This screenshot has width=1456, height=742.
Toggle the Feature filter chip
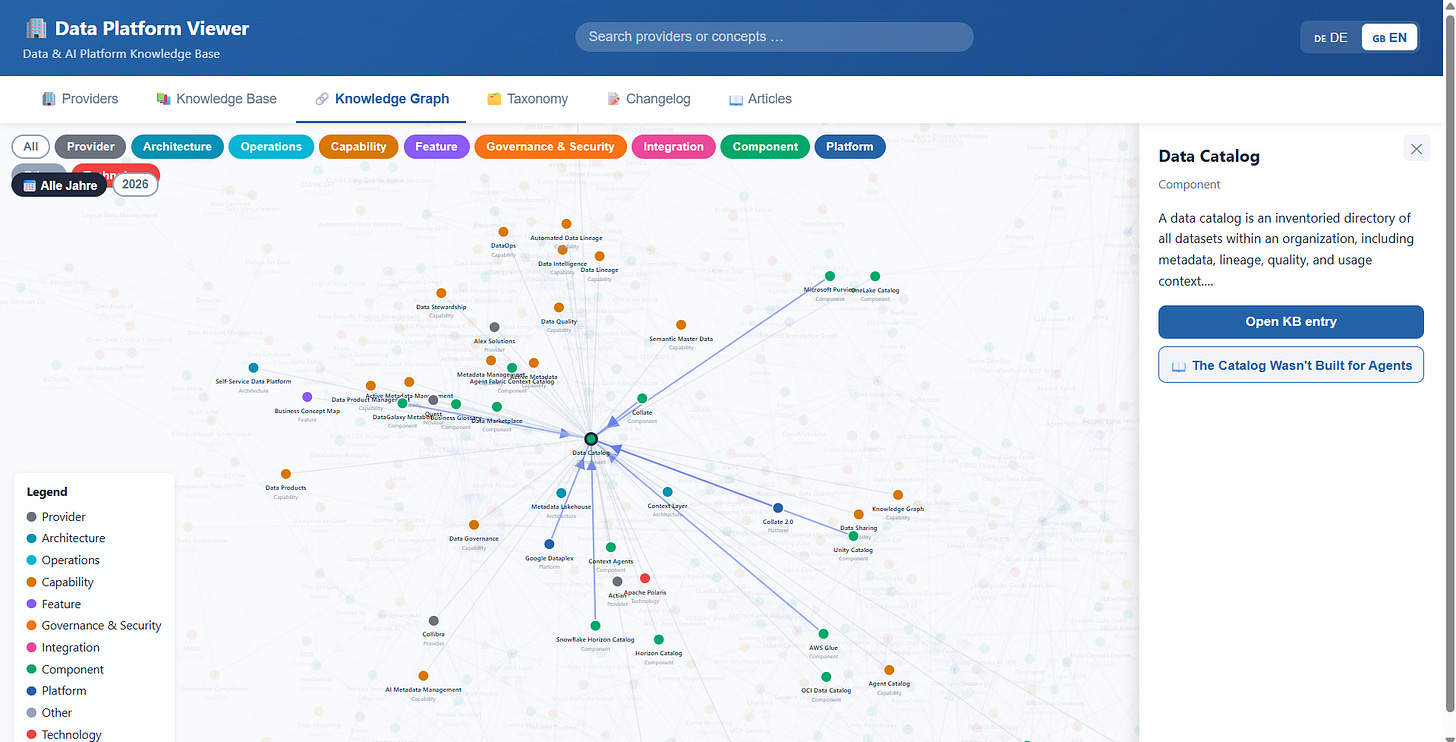pos(436,147)
